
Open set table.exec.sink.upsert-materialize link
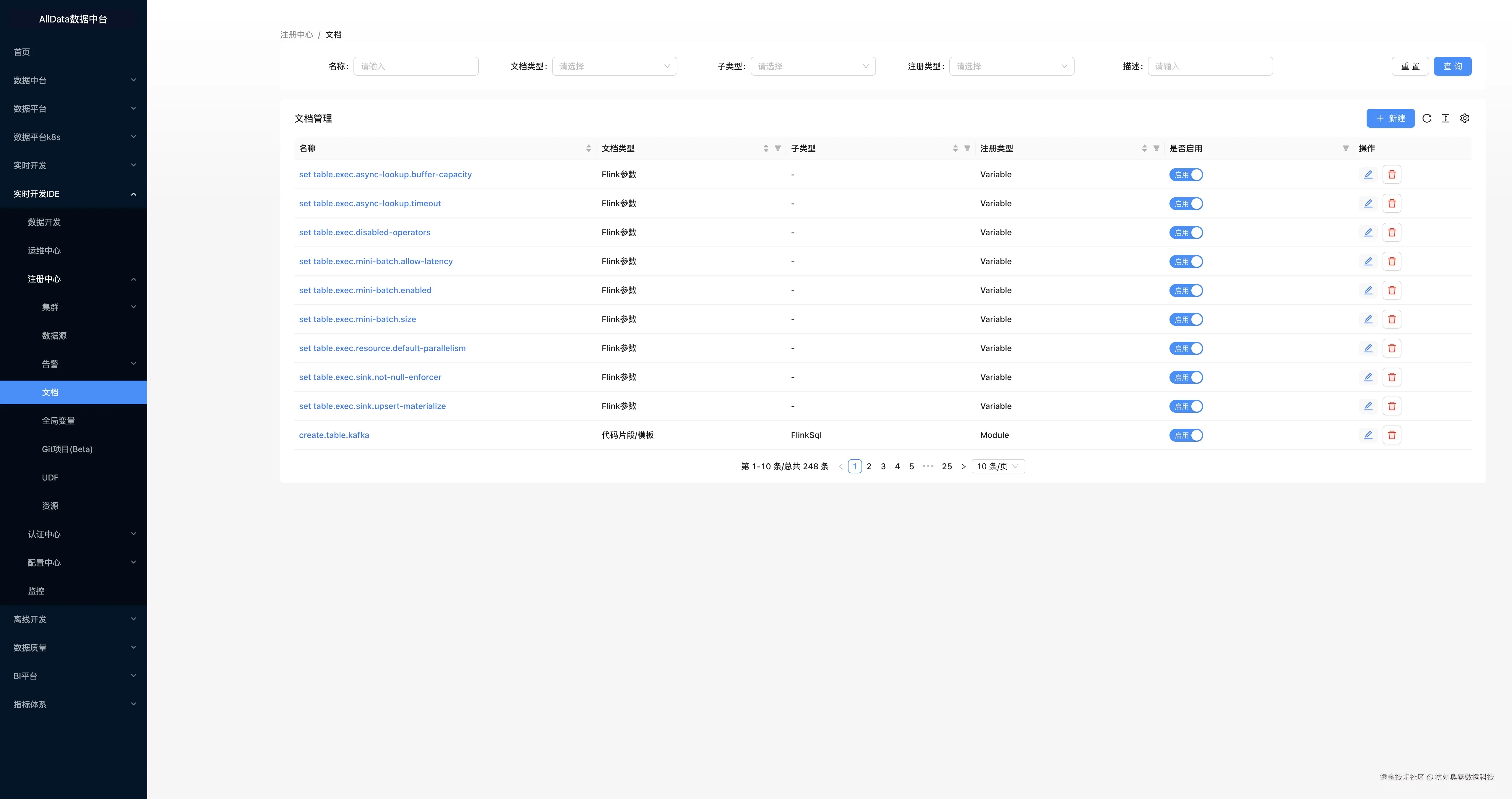click(372, 406)
